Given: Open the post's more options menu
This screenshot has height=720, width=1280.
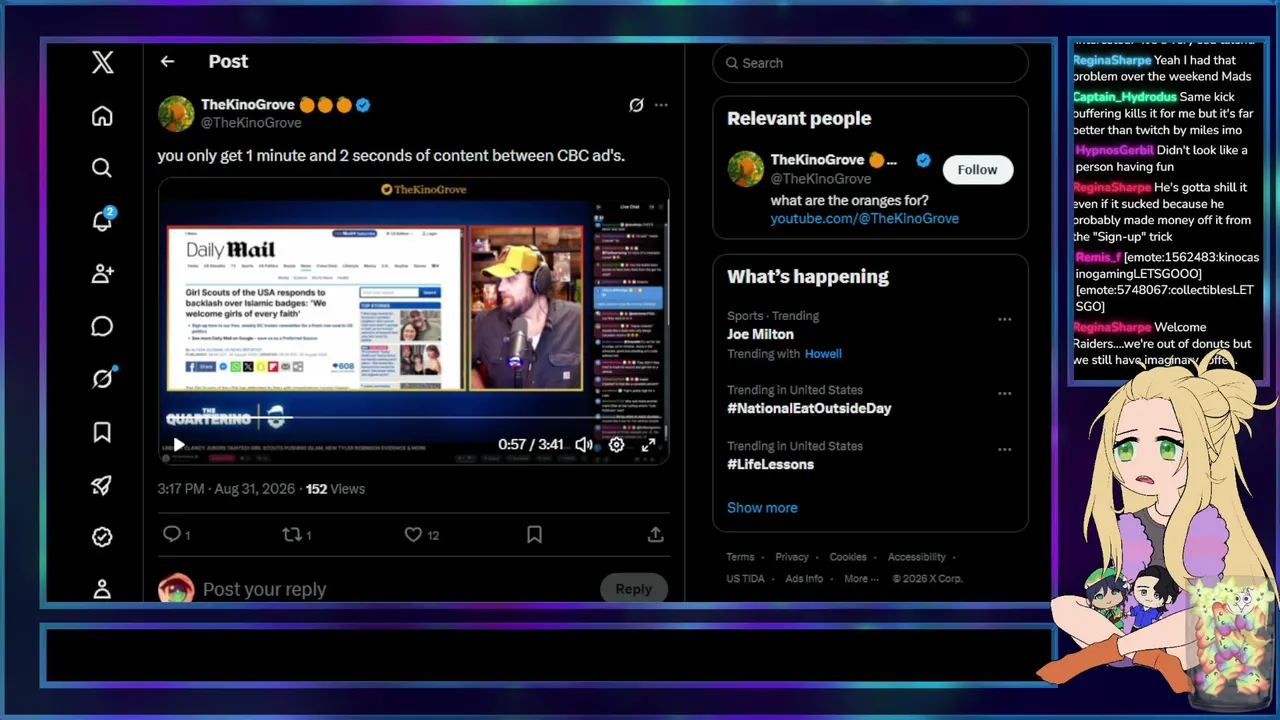Looking at the screenshot, I should [661, 105].
